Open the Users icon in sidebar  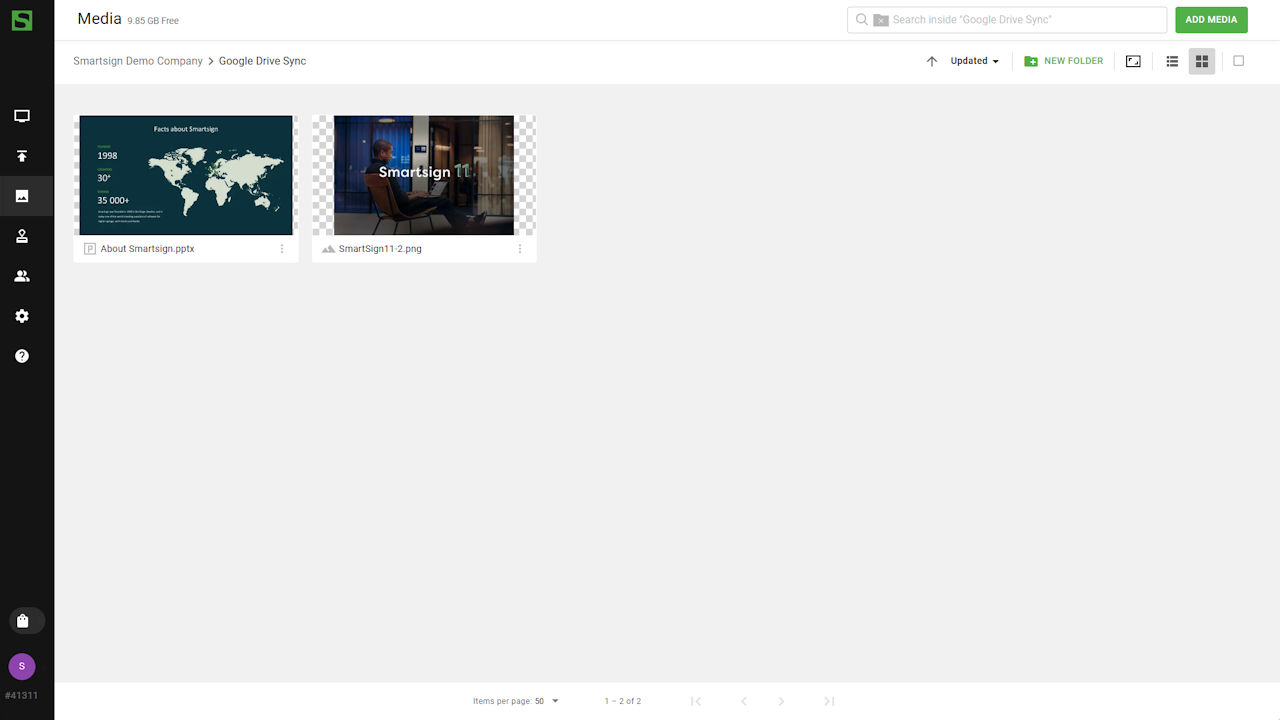point(22,276)
